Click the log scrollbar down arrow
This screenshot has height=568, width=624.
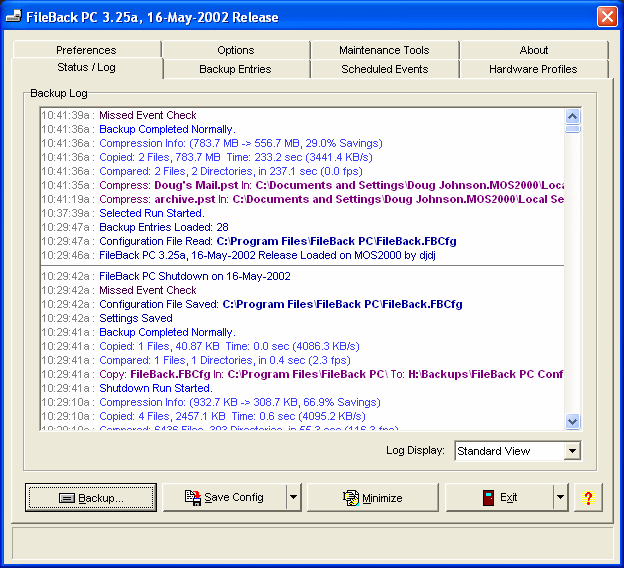(572, 421)
